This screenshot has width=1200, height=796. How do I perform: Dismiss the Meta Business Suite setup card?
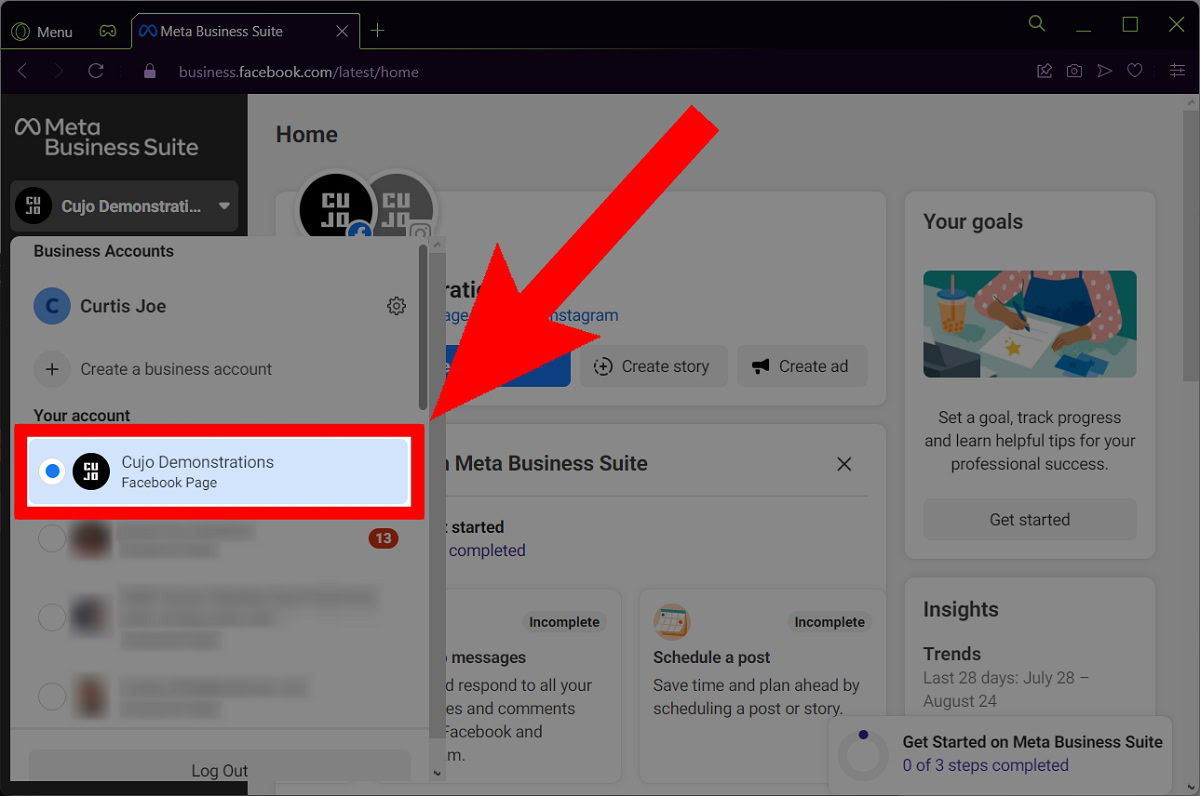844,464
